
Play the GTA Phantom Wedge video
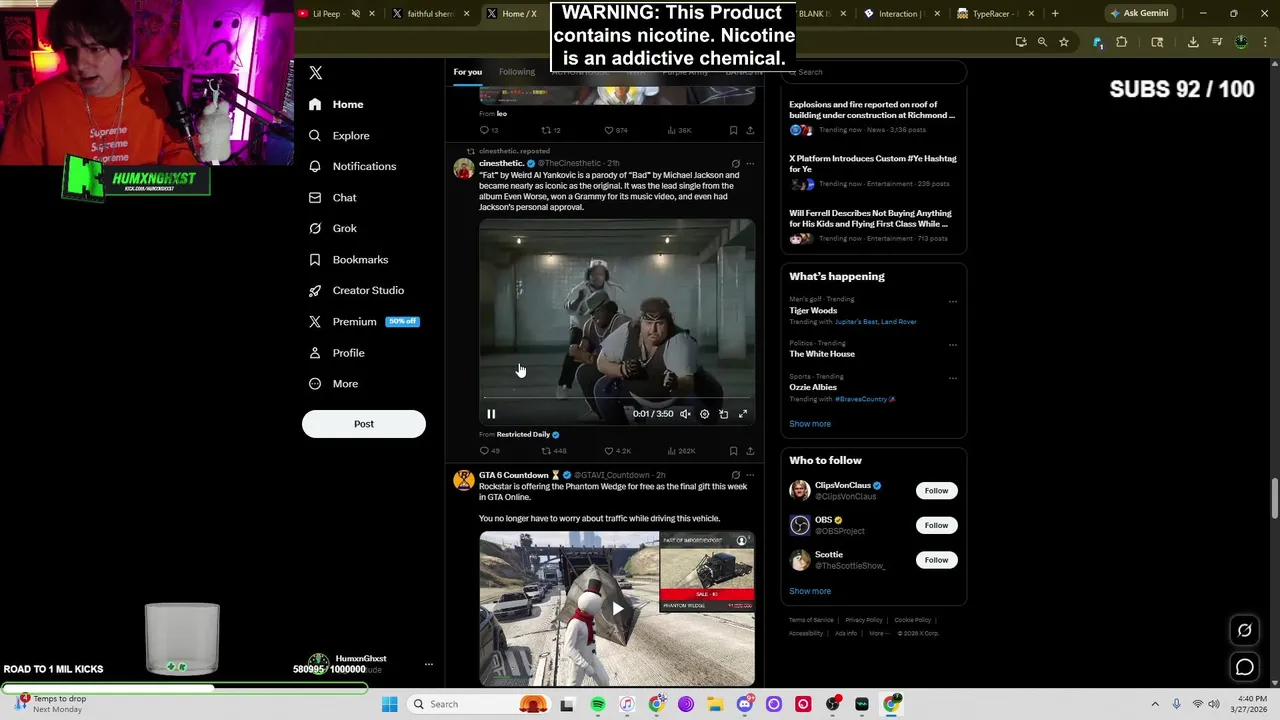pos(617,608)
